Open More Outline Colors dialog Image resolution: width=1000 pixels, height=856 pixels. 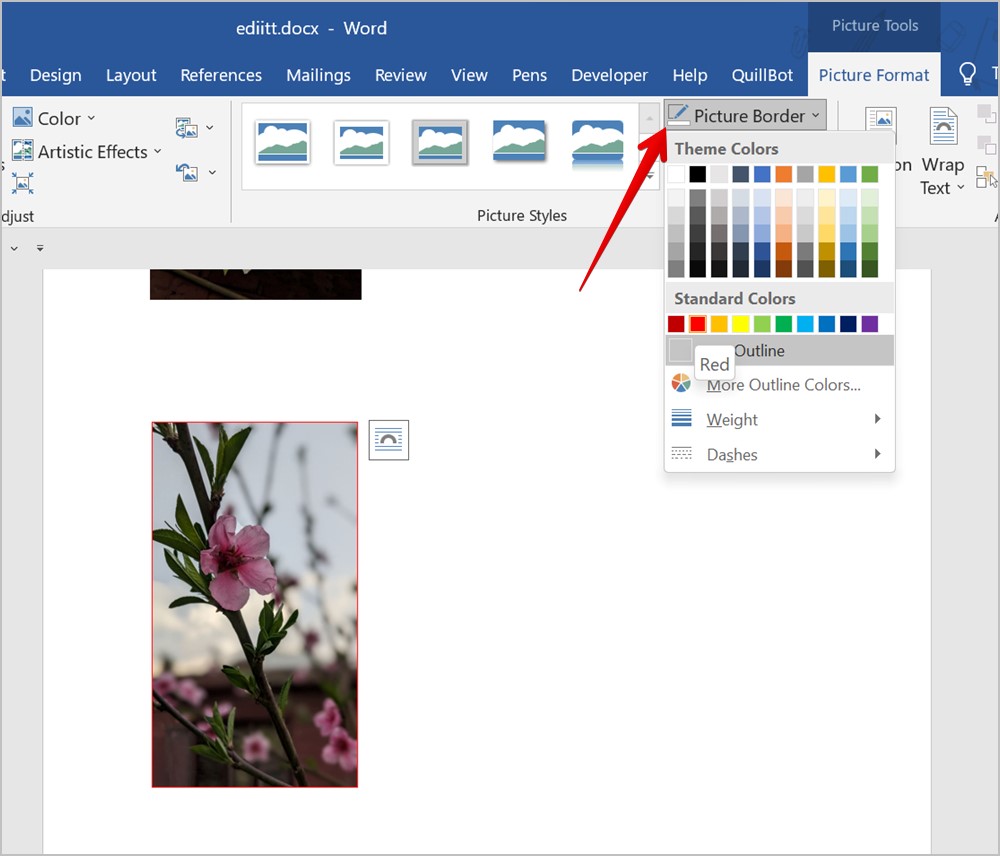779,385
